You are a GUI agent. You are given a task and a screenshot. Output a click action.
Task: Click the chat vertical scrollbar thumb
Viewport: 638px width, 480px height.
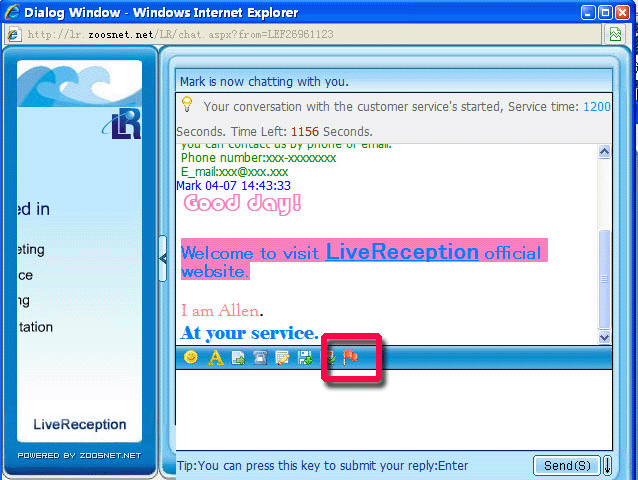pyautogui.click(x=605, y=279)
